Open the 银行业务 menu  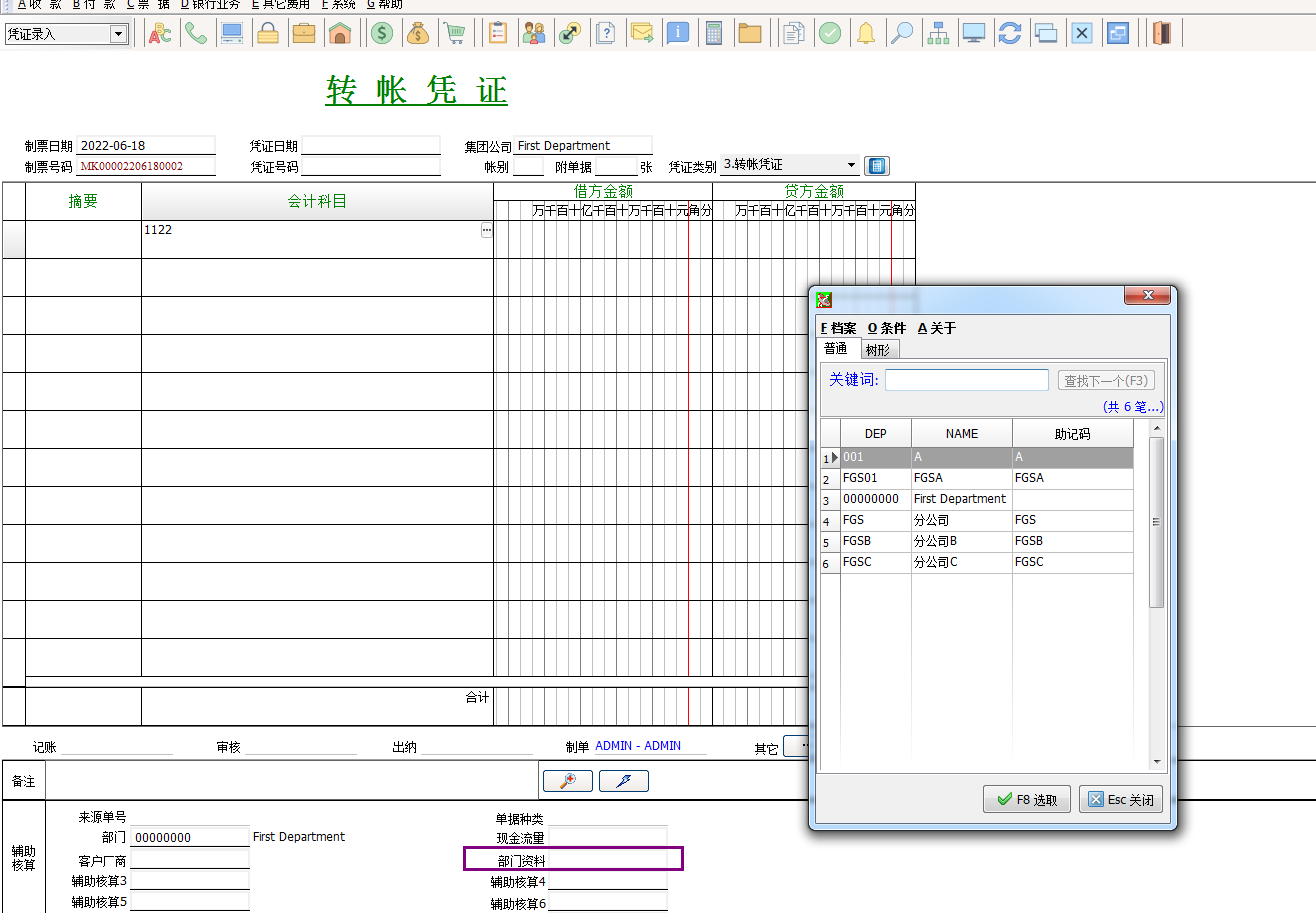(x=211, y=4)
